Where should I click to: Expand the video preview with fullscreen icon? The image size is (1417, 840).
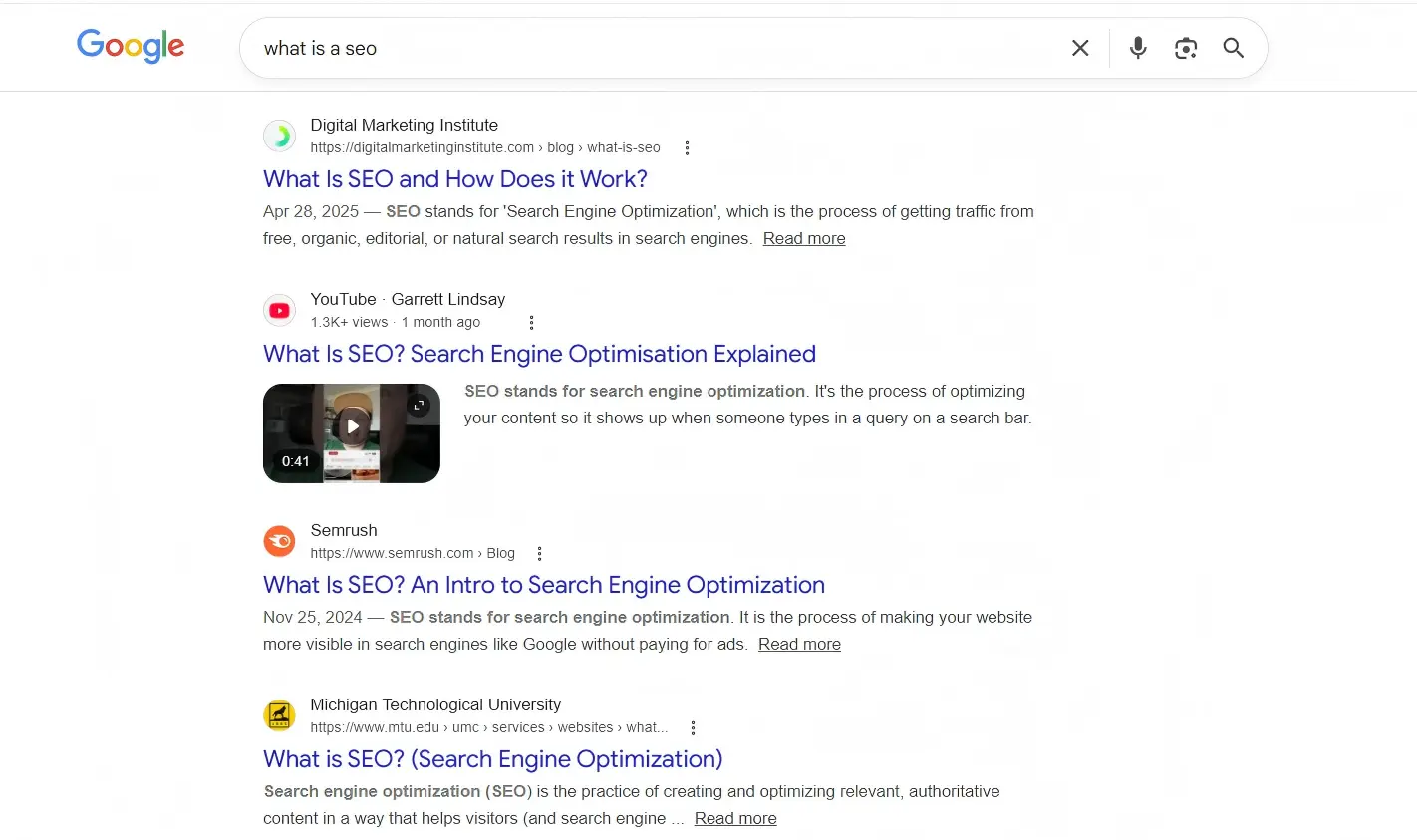(419, 405)
